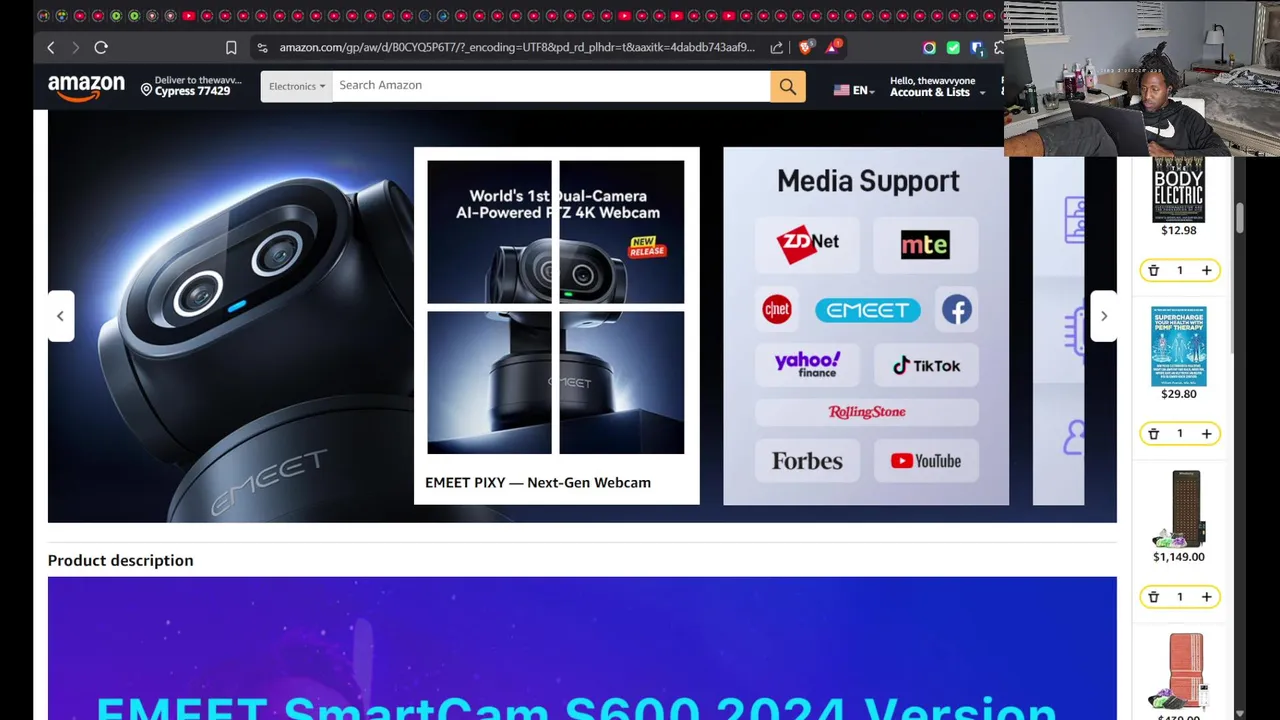Open the EN language selector dropdown

point(854,90)
